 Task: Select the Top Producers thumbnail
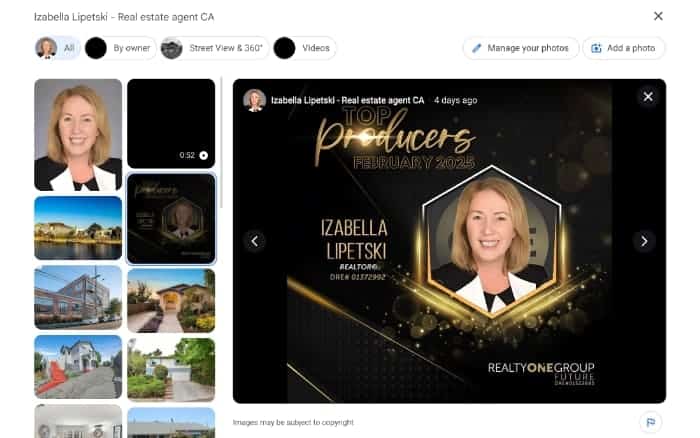[x=171, y=218]
